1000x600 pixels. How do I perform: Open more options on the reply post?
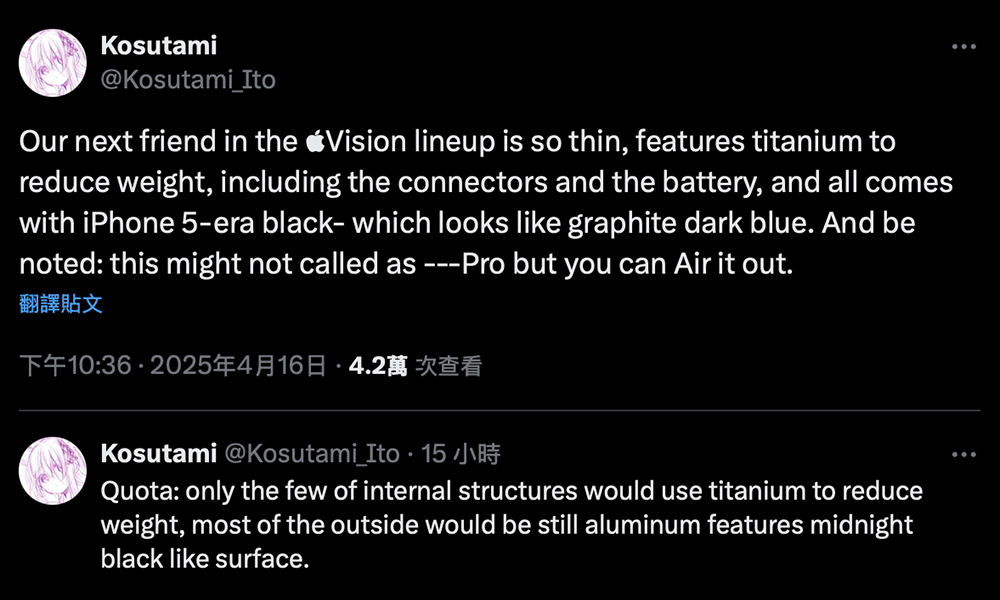[963, 455]
